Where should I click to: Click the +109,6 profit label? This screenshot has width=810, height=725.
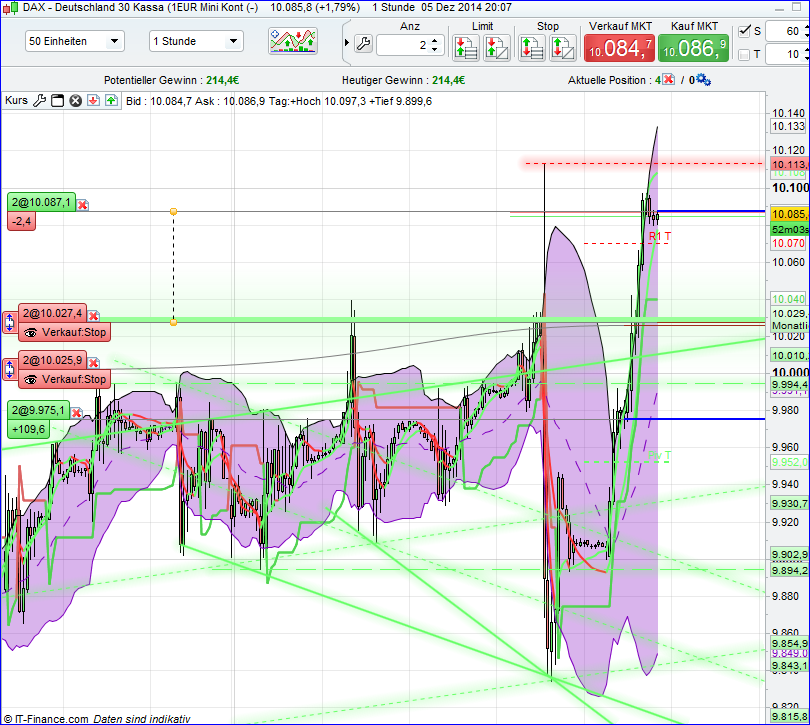coord(28,429)
